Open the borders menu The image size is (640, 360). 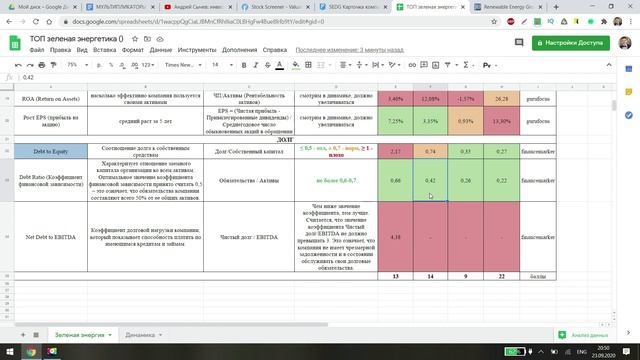click(309, 65)
